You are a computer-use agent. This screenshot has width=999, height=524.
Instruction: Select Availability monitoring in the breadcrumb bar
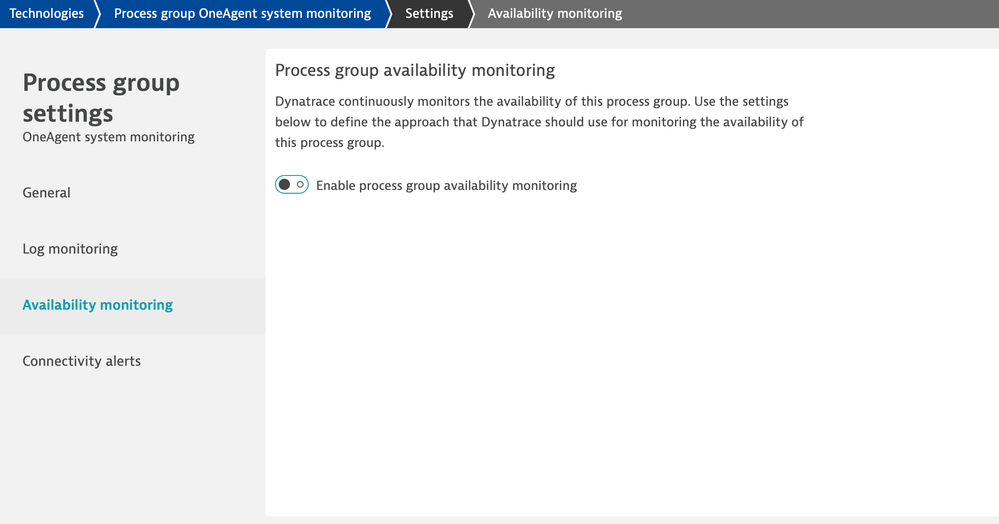555,14
